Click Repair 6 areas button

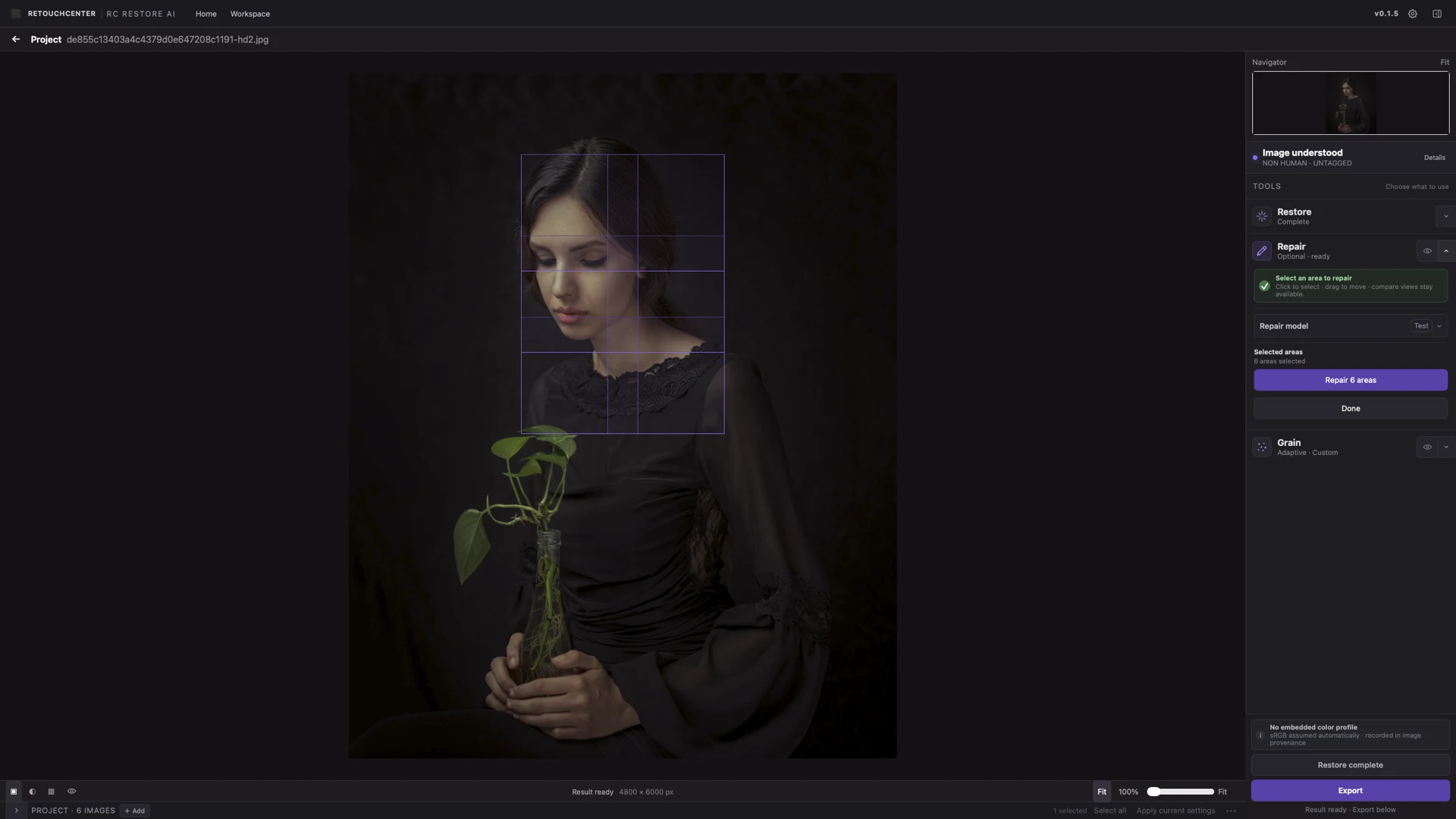pos(1351,380)
